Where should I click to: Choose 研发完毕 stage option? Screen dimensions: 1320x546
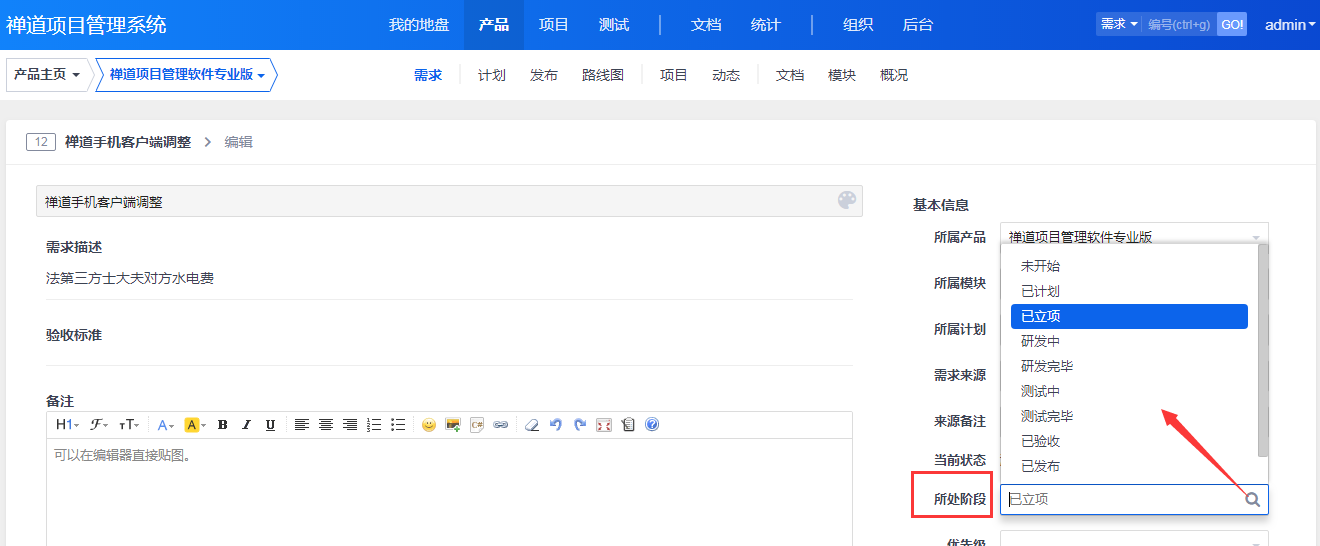pos(1129,366)
